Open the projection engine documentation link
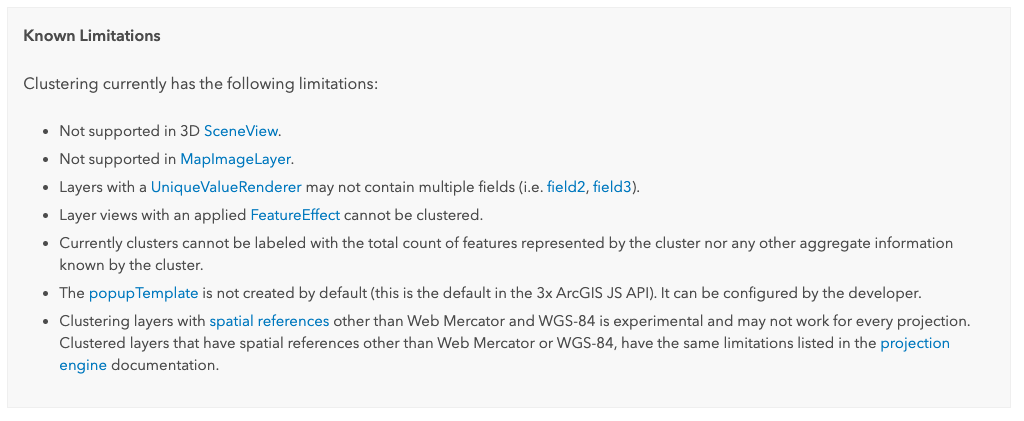This screenshot has height=421, width=1024. coord(915,343)
